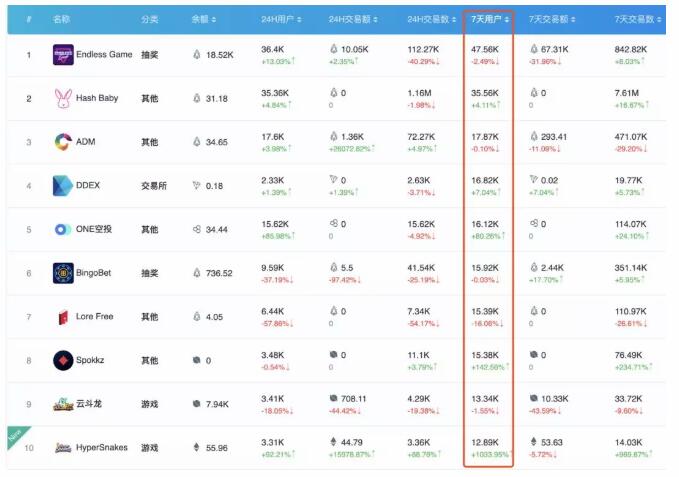Click EOS icon beside 67.31K 7-day volume

coord(534,49)
